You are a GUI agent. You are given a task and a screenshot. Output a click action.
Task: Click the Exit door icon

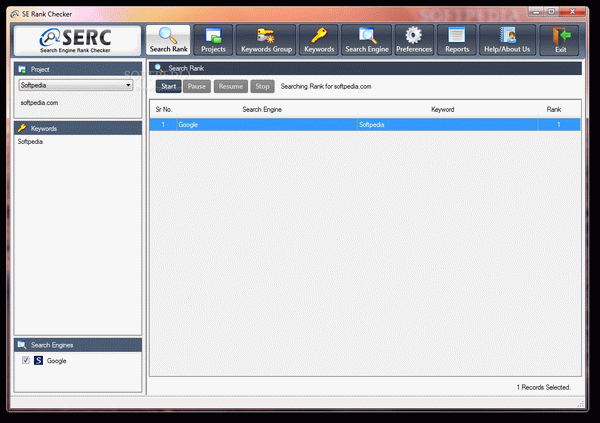coord(561,37)
